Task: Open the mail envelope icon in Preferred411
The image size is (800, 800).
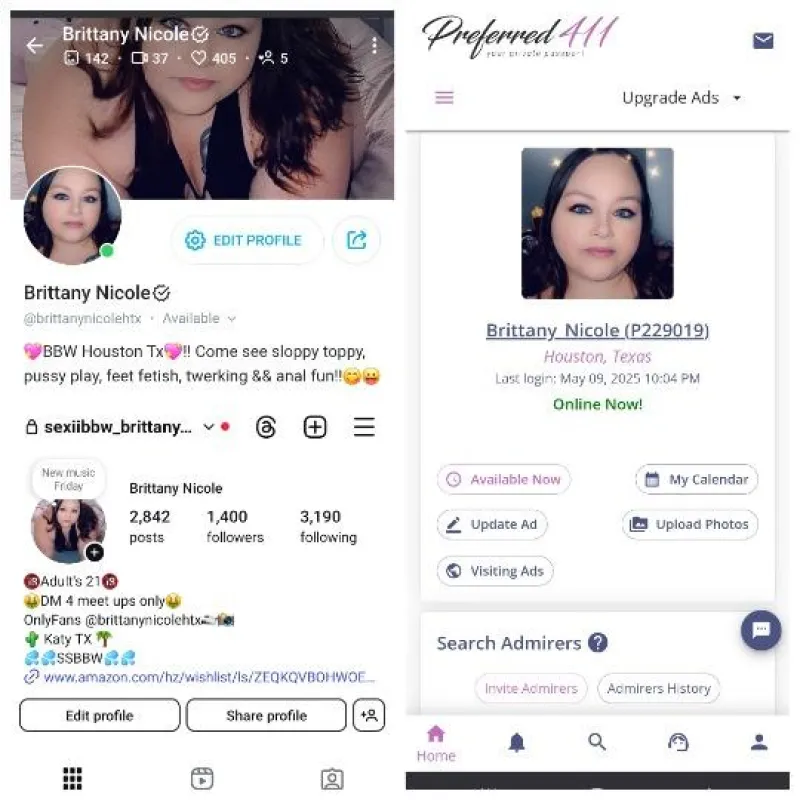Action: click(763, 41)
